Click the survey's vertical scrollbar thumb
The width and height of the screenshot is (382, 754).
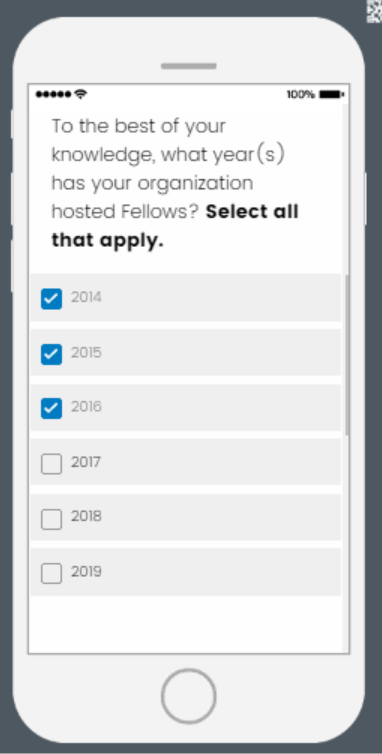click(346, 356)
